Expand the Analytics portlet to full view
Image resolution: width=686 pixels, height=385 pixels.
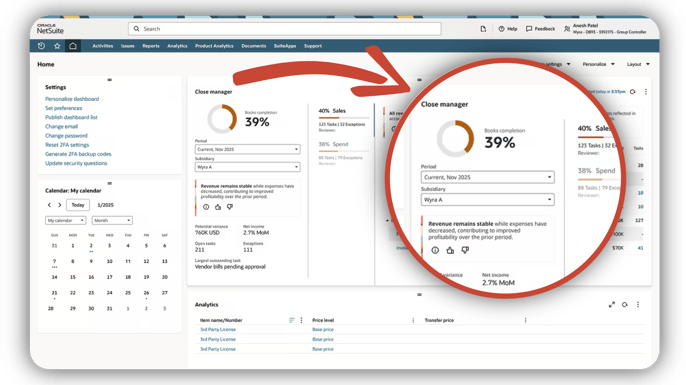pyautogui.click(x=612, y=304)
